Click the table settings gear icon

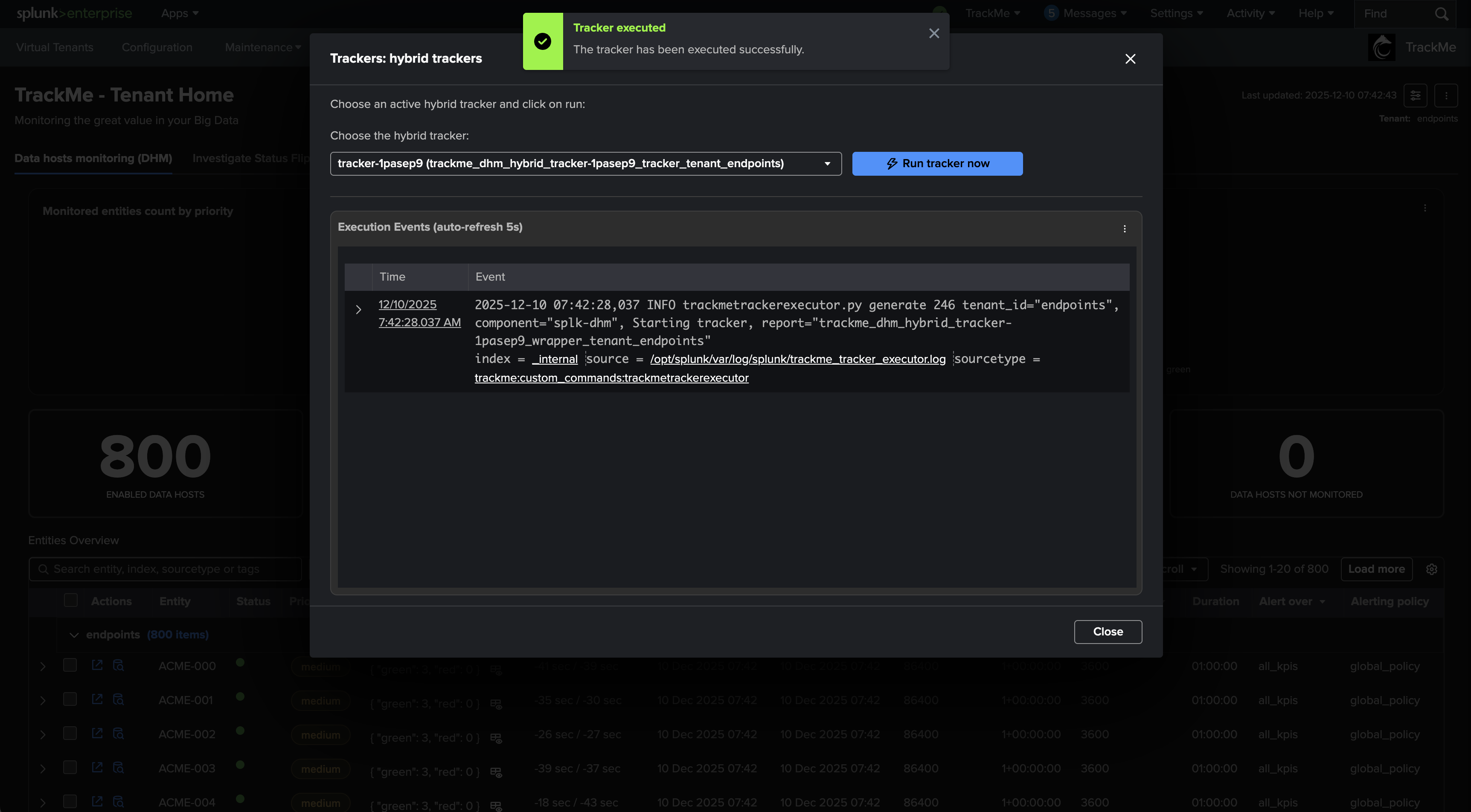tap(1431, 569)
